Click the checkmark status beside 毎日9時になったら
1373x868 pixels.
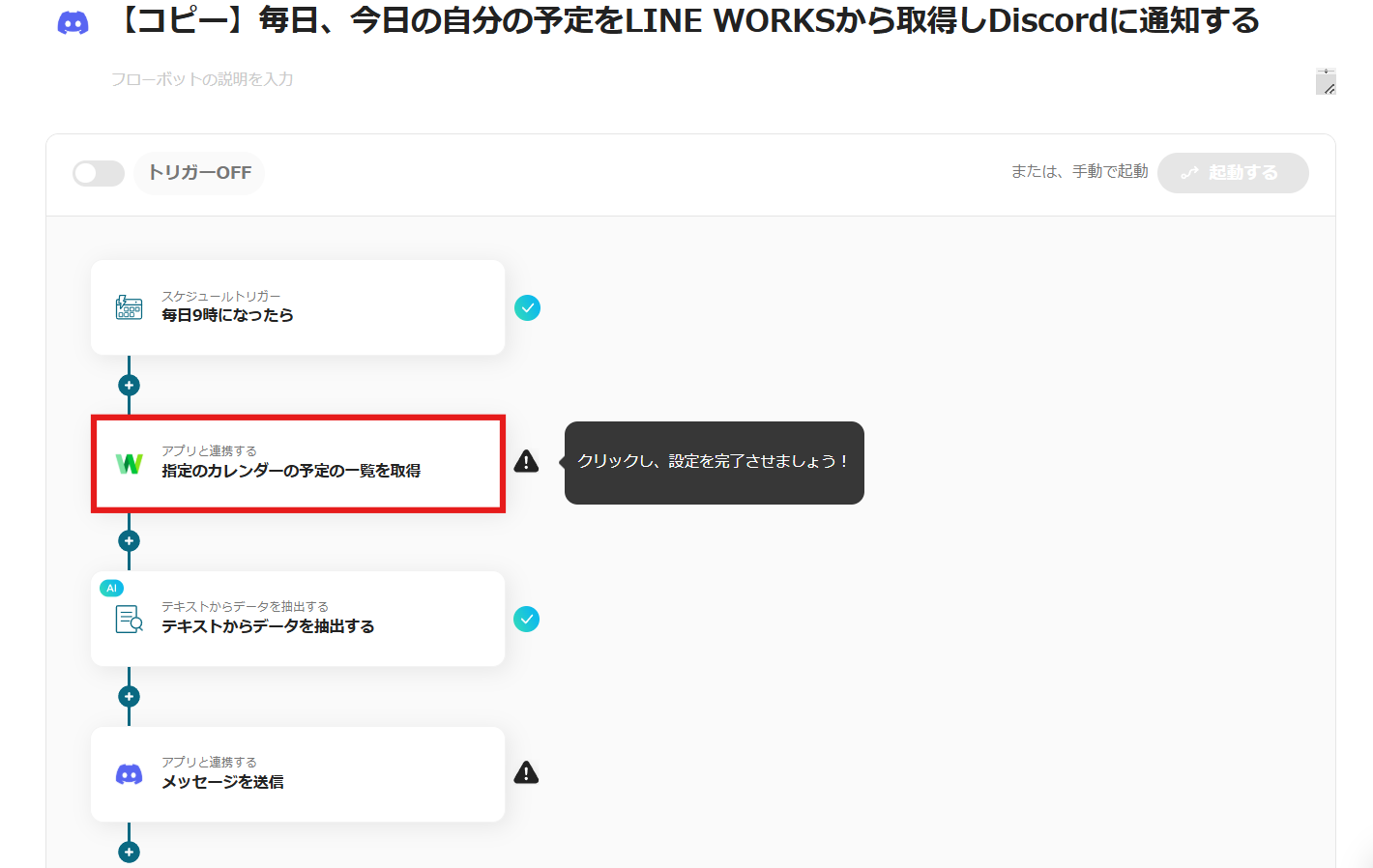527,307
